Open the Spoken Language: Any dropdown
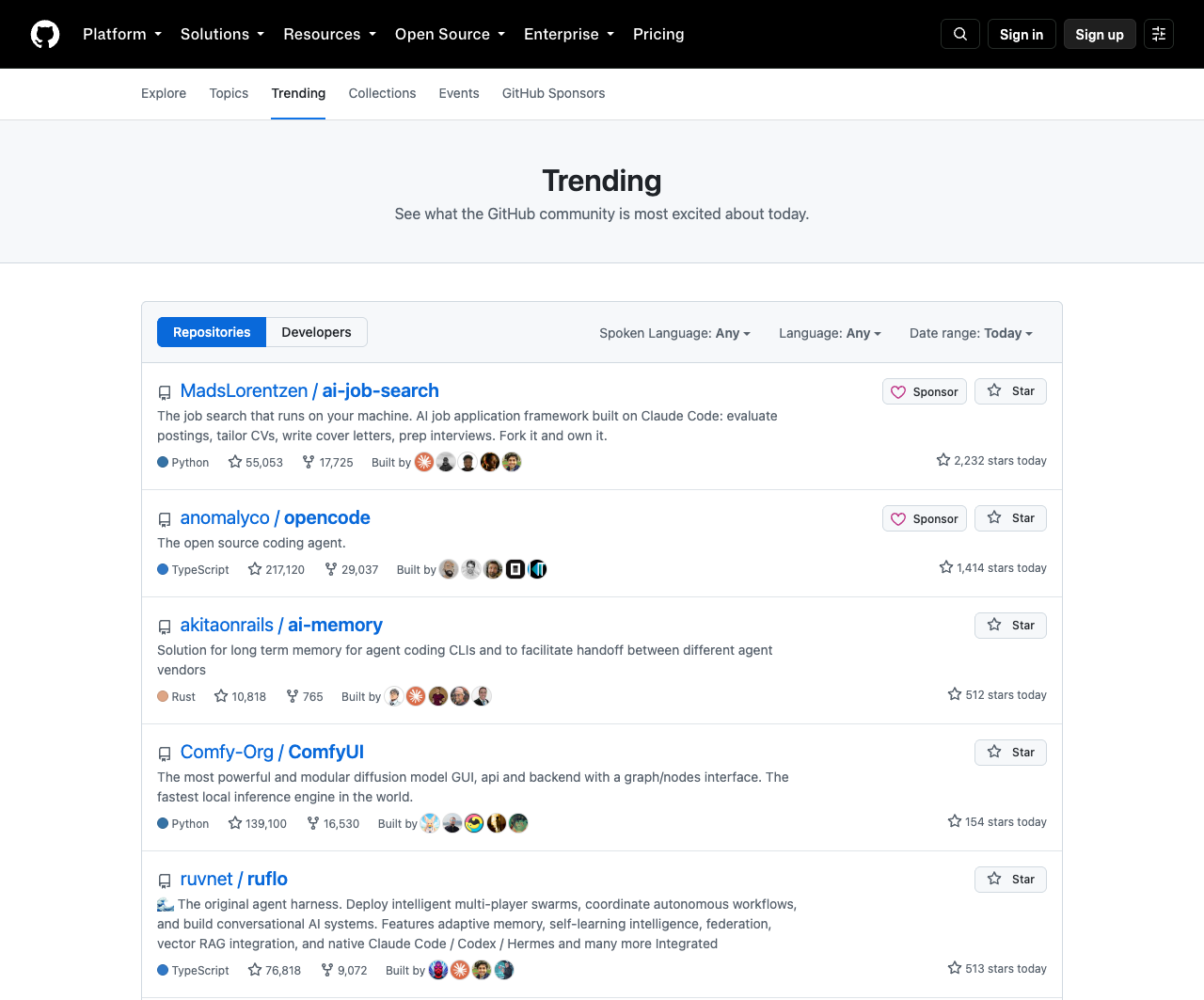This screenshot has height=1000, width=1204. pyautogui.click(x=674, y=333)
